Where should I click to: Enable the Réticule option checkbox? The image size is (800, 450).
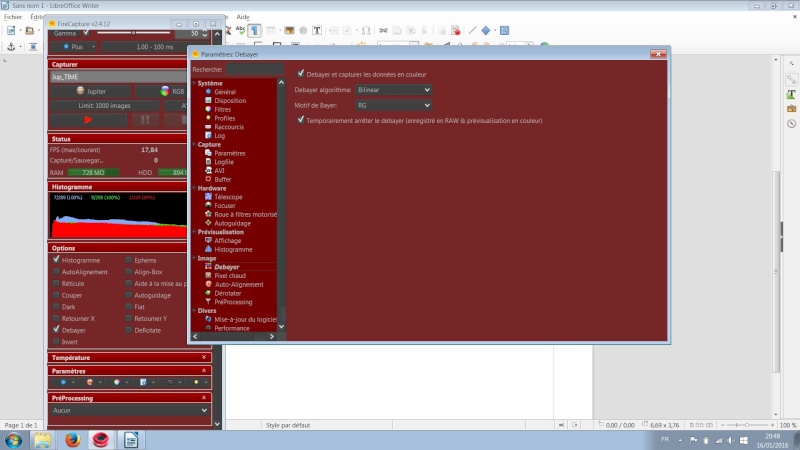pyautogui.click(x=56, y=283)
